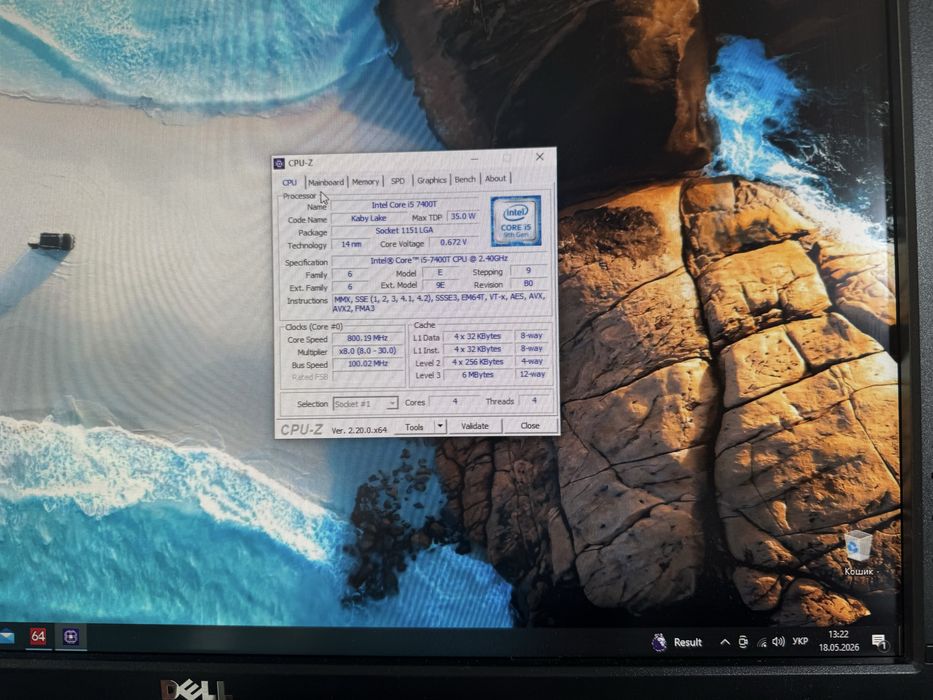Open the volume speaker tray icon
Screen dimensions: 933x700
click(778, 642)
